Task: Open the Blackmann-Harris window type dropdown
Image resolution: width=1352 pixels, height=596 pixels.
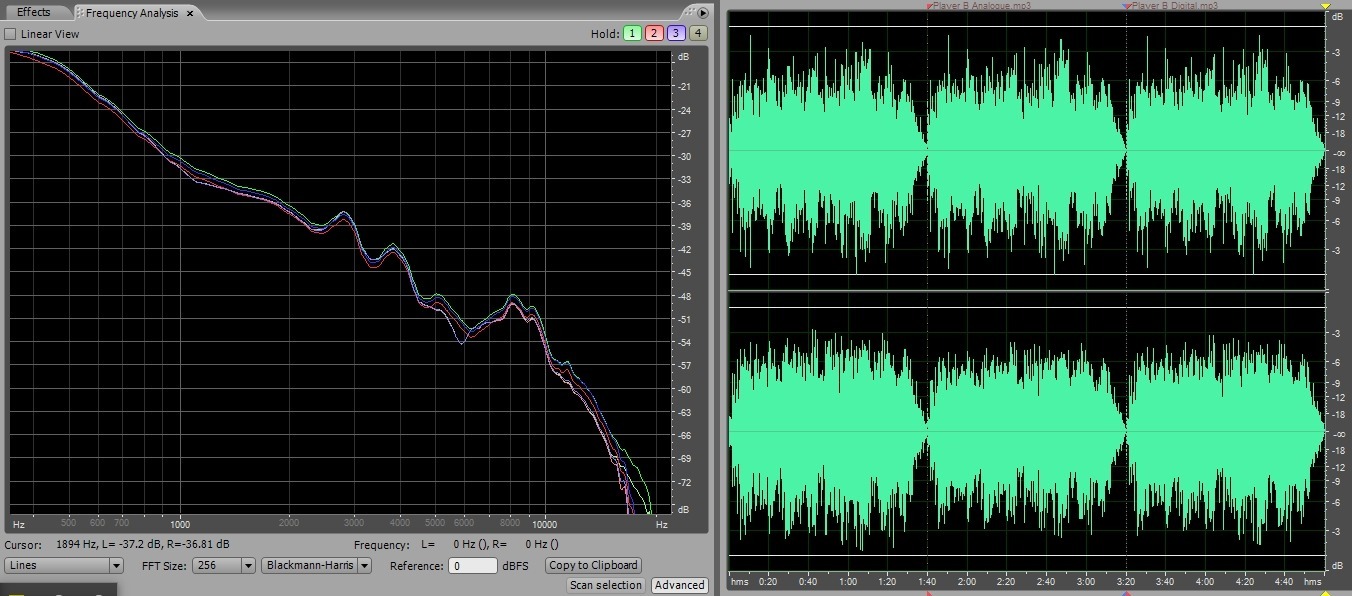Action: point(316,565)
